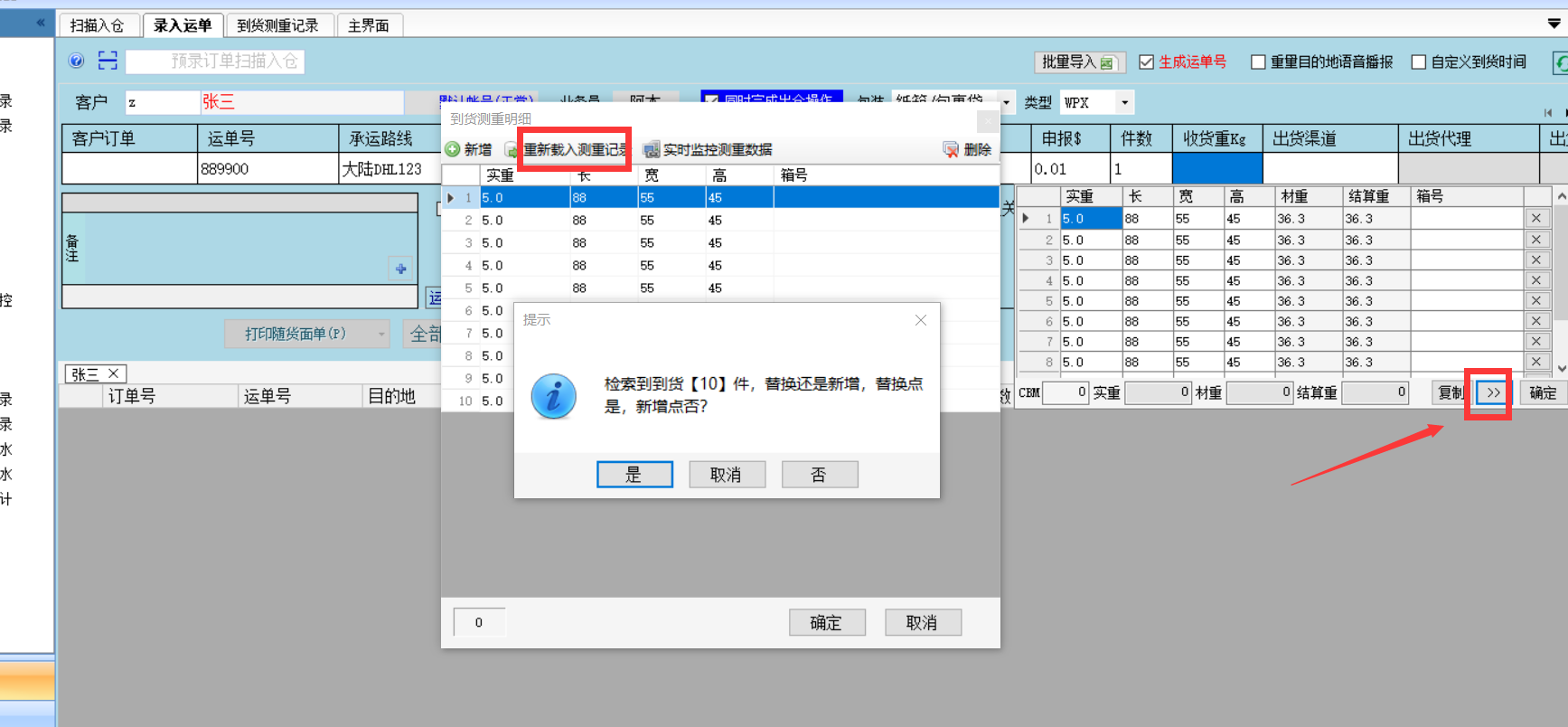Enable 重量目的地语音播报 checkbox
Image resolution: width=1568 pixels, height=727 pixels.
[1258, 61]
